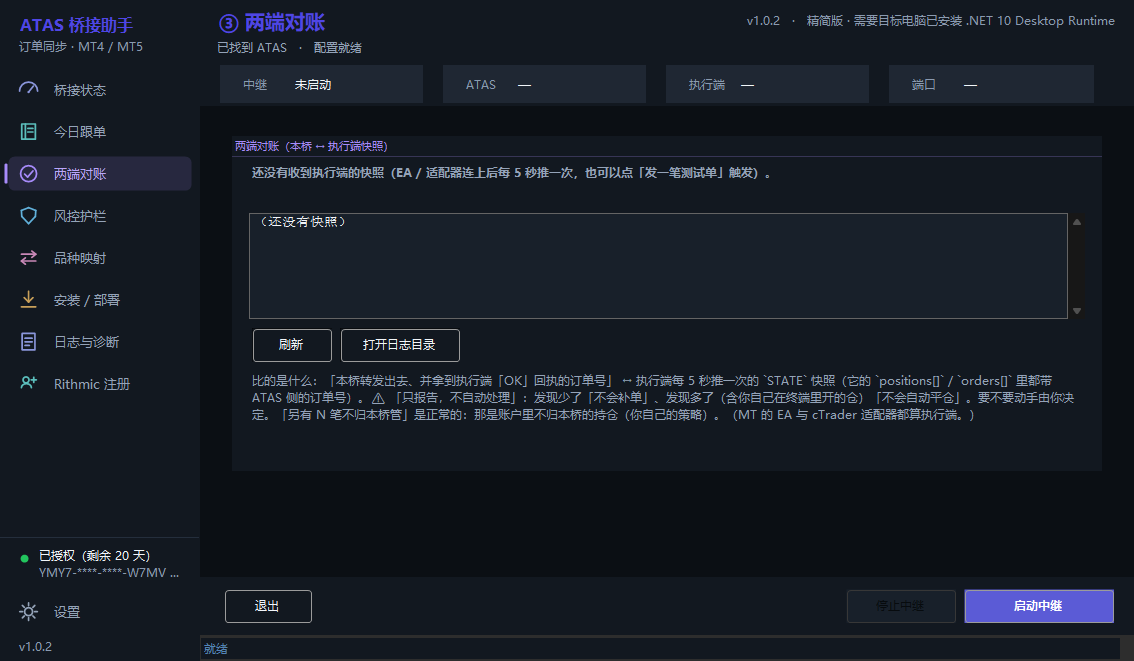Switch to the 今日跟单 page

(100, 132)
